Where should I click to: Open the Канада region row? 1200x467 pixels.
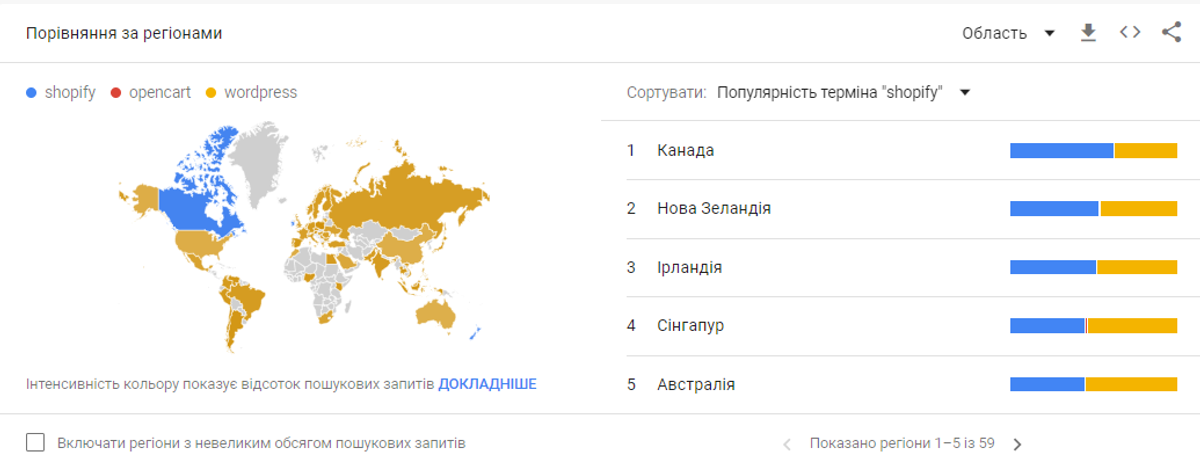coord(900,151)
